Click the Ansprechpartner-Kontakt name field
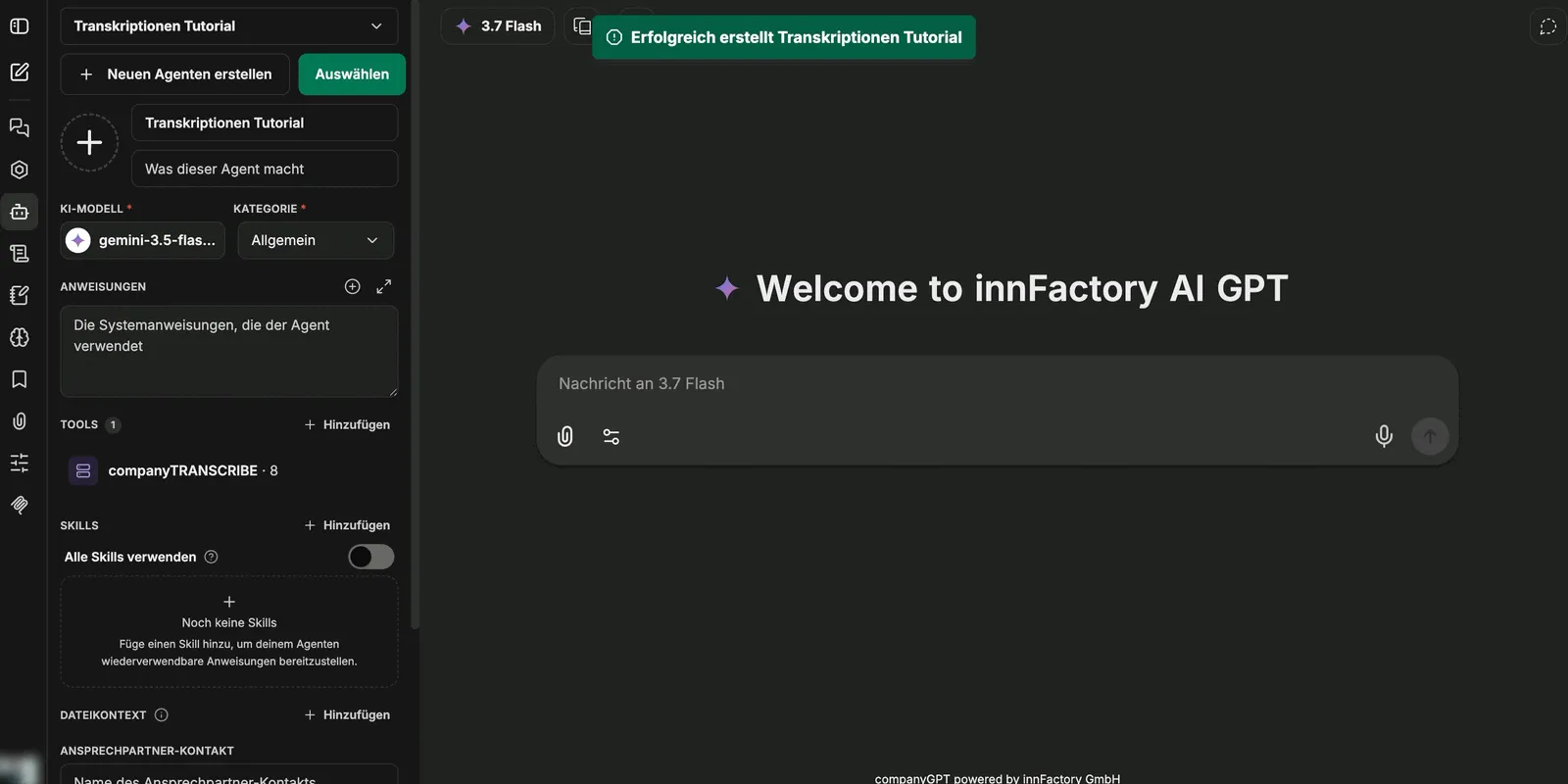The height and width of the screenshot is (784, 1568). (x=229, y=775)
